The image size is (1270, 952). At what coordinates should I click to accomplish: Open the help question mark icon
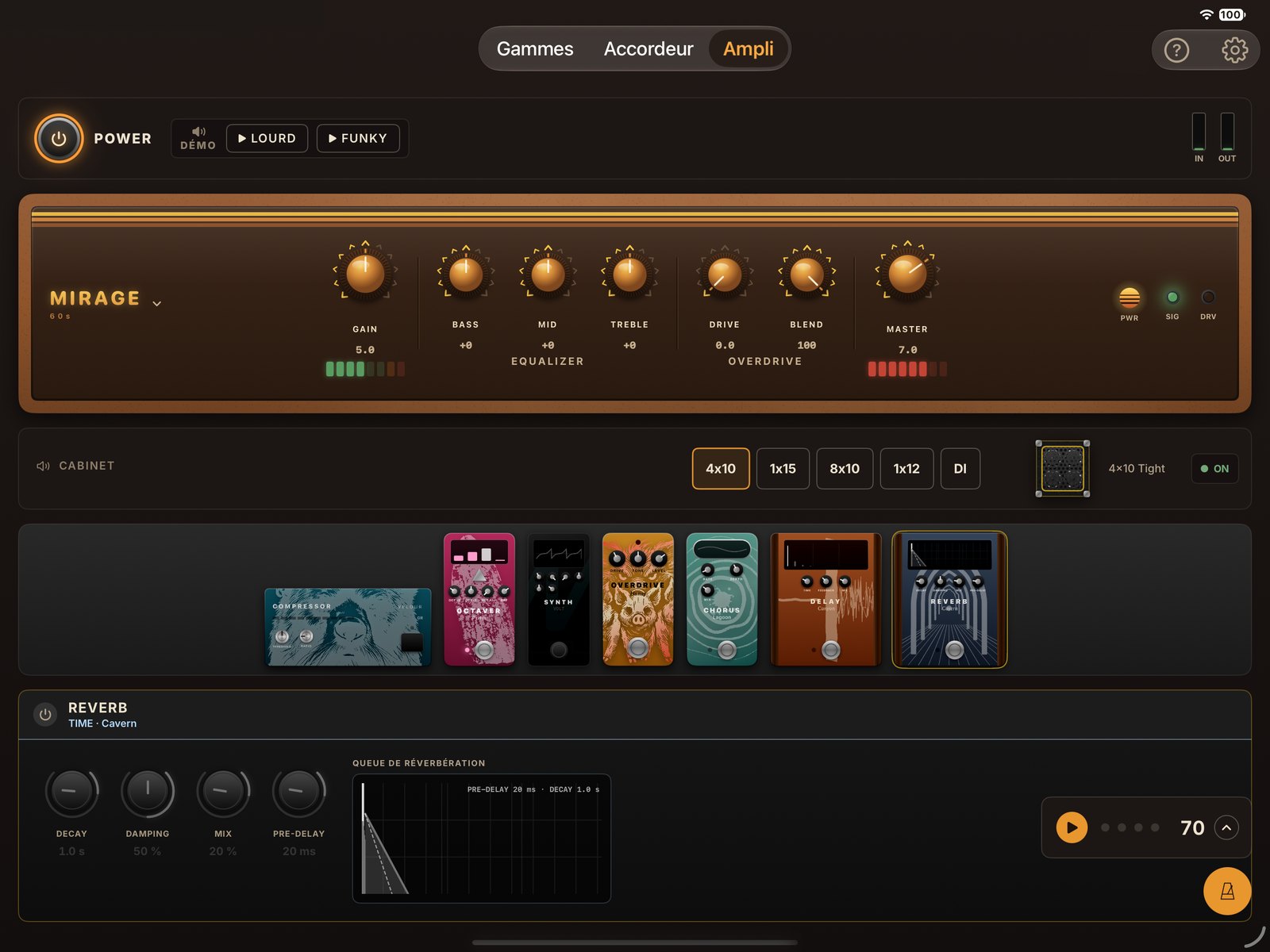coord(1176,51)
